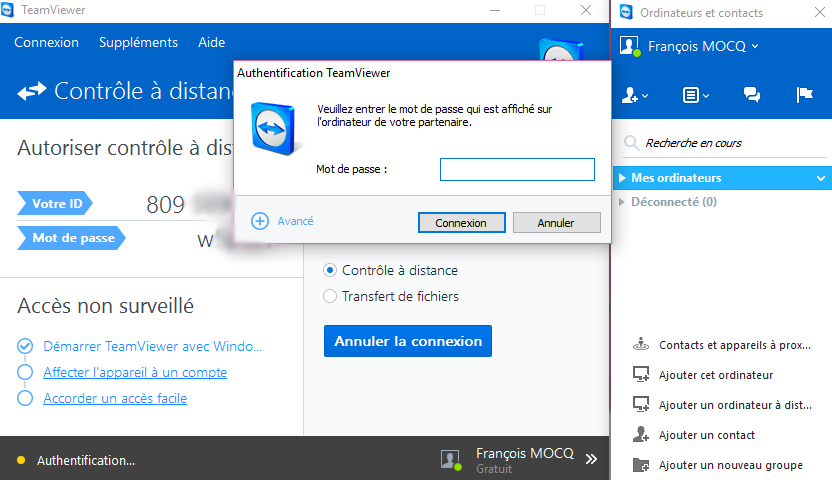This screenshot has width=832, height=480.
Task: Click account avatar icon in contacts panel
Action: [630, 46]
